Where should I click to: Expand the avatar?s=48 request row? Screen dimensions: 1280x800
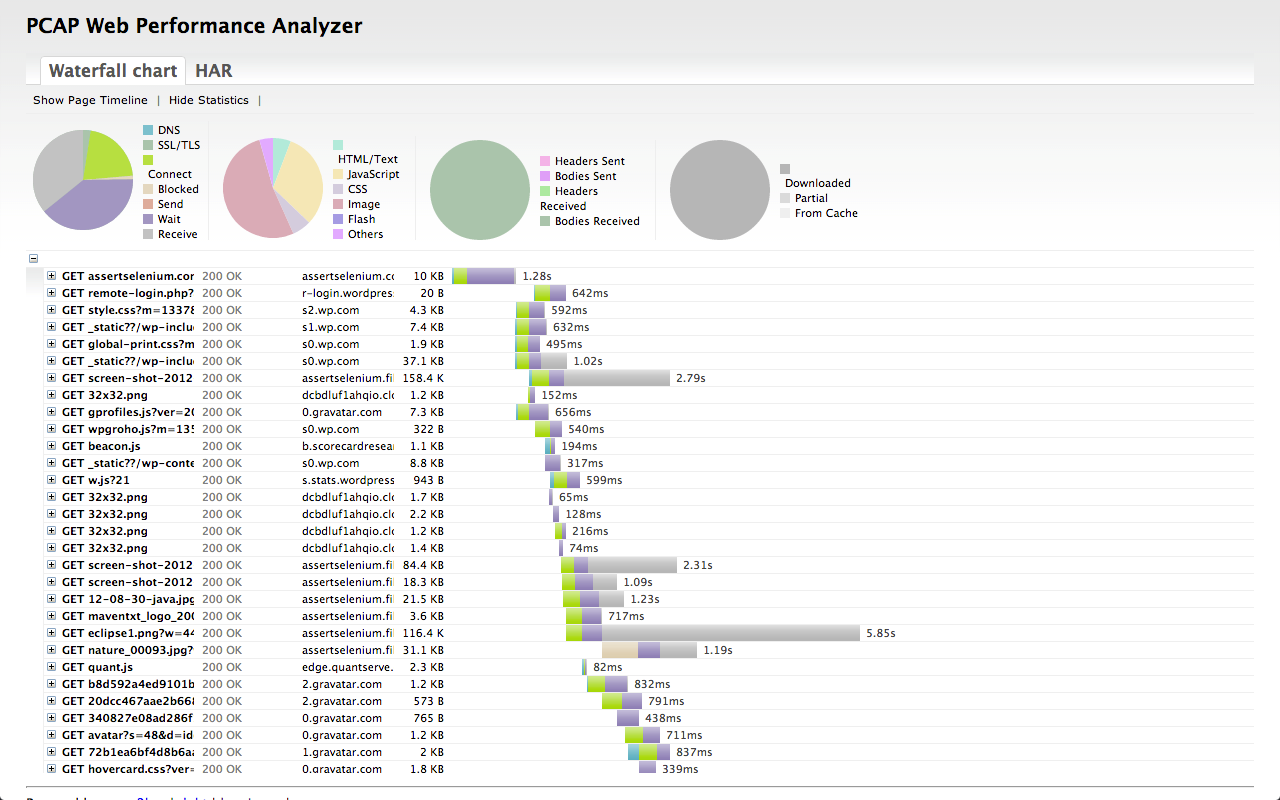coord(52,735)
